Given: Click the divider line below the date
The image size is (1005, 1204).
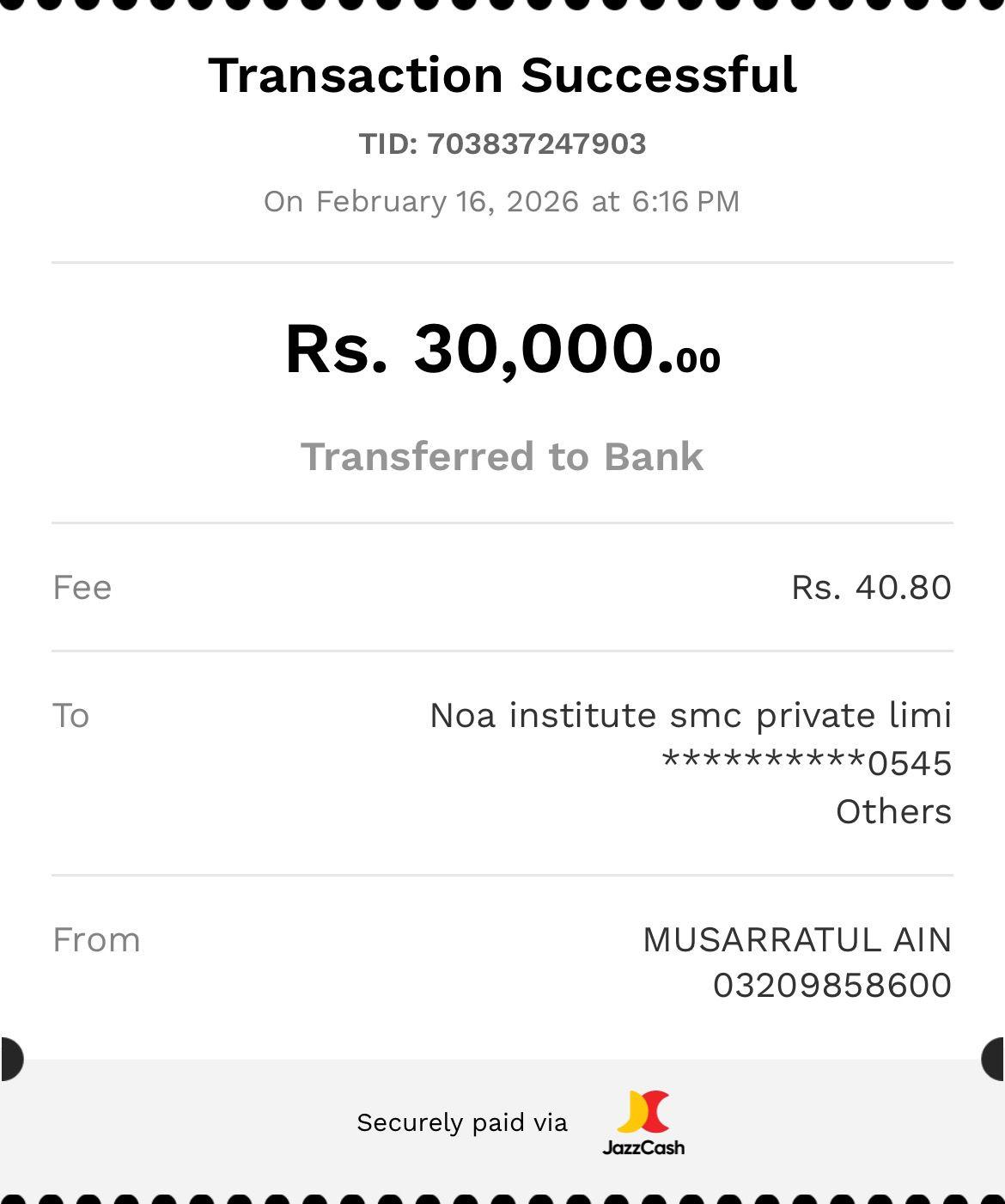Looking at the screenshot, I should coord(502,262).
